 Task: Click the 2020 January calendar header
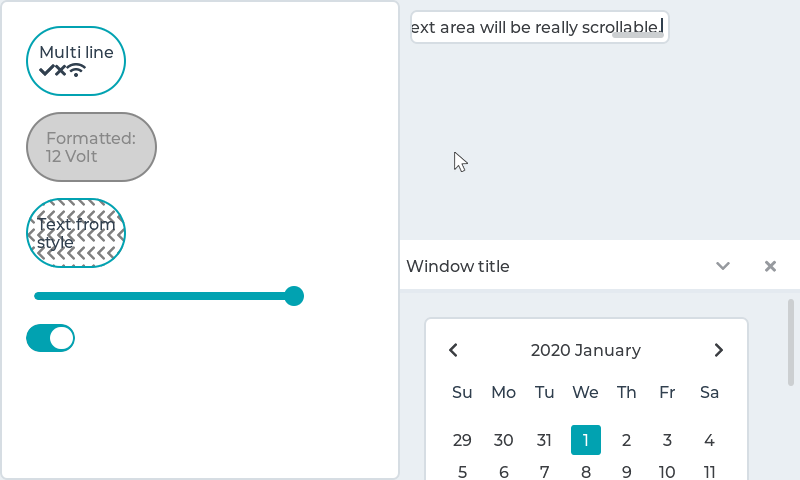click(586, 350)
